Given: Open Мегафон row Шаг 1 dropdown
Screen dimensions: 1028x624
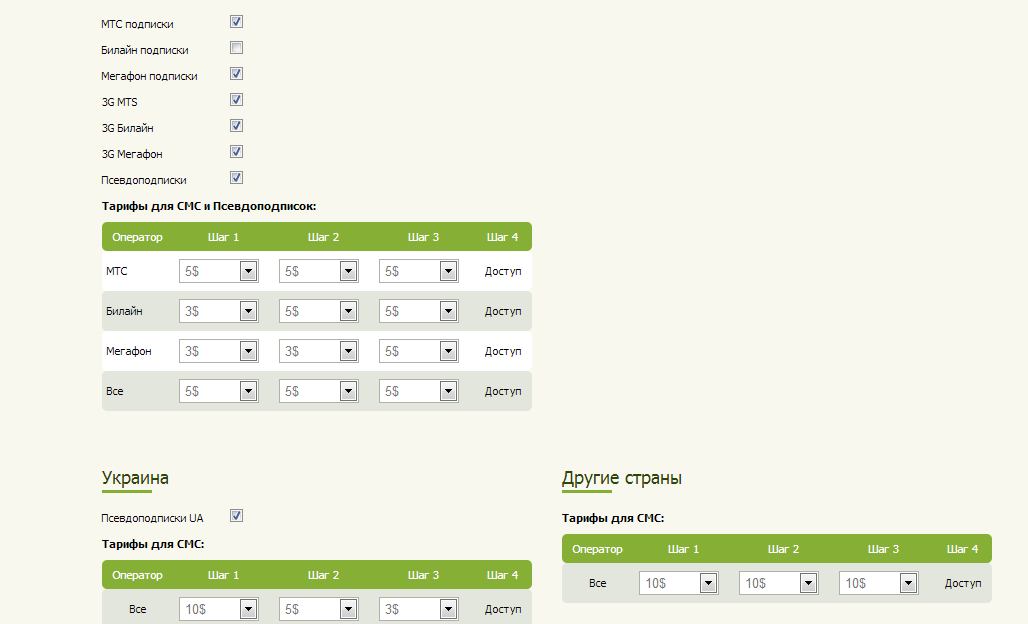Looking at the screenshot, I should (x=219, y=351).
